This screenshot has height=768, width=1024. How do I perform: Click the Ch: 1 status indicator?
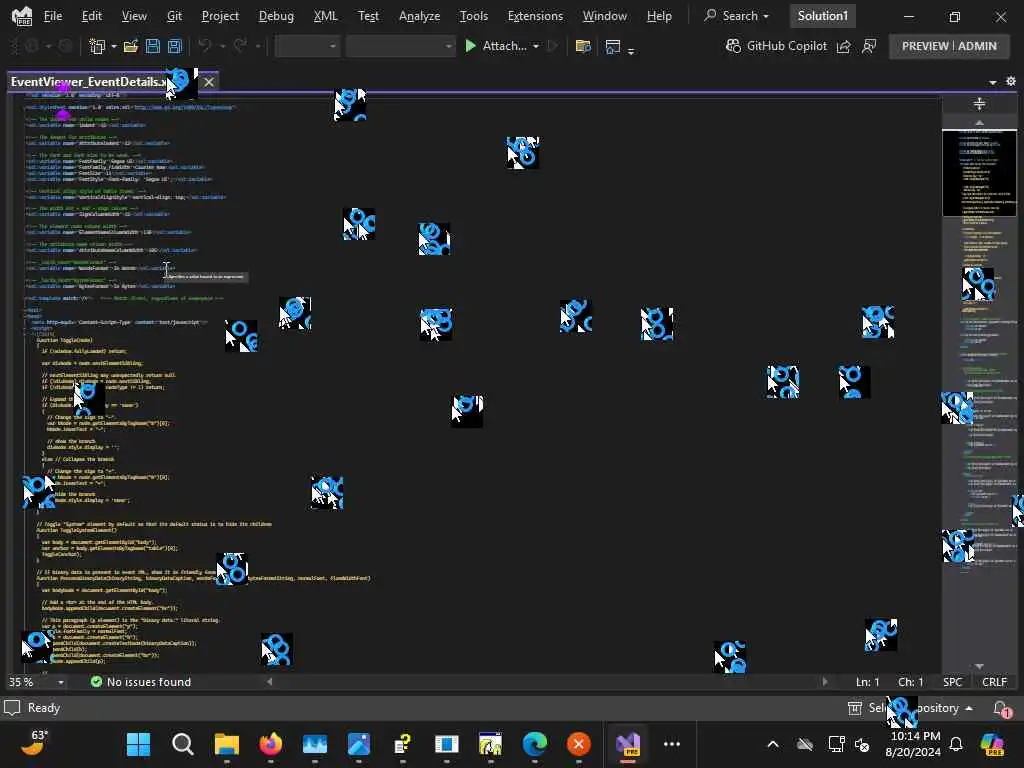tap(910, 682)
